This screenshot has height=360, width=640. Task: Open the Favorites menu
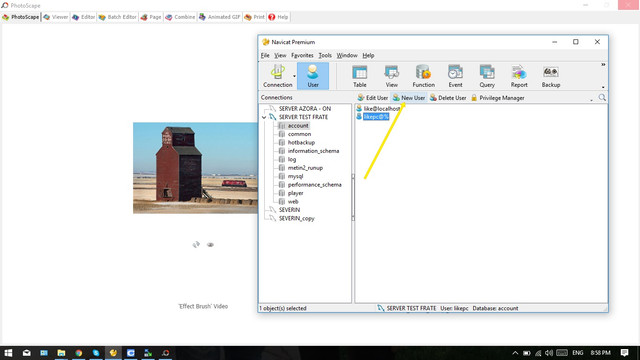coord(302,56)
